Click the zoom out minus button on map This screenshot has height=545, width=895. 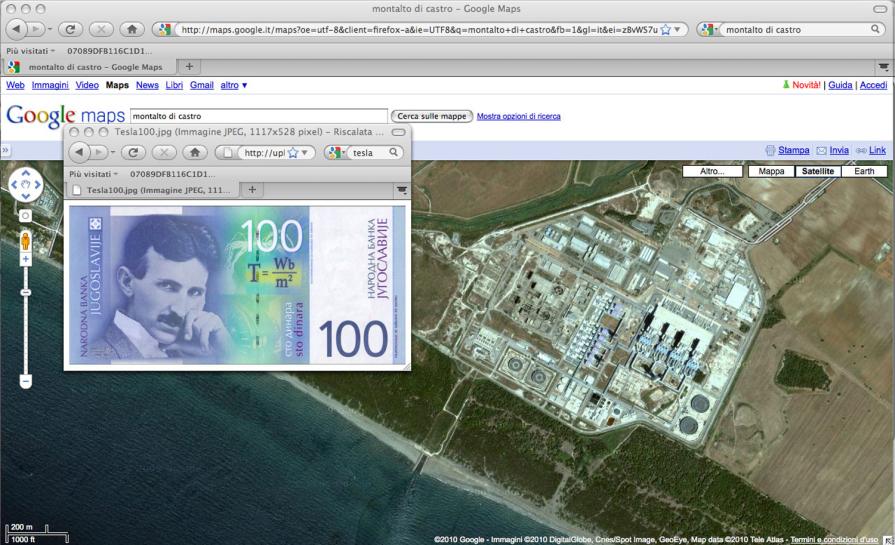click(x=26, y=381)
